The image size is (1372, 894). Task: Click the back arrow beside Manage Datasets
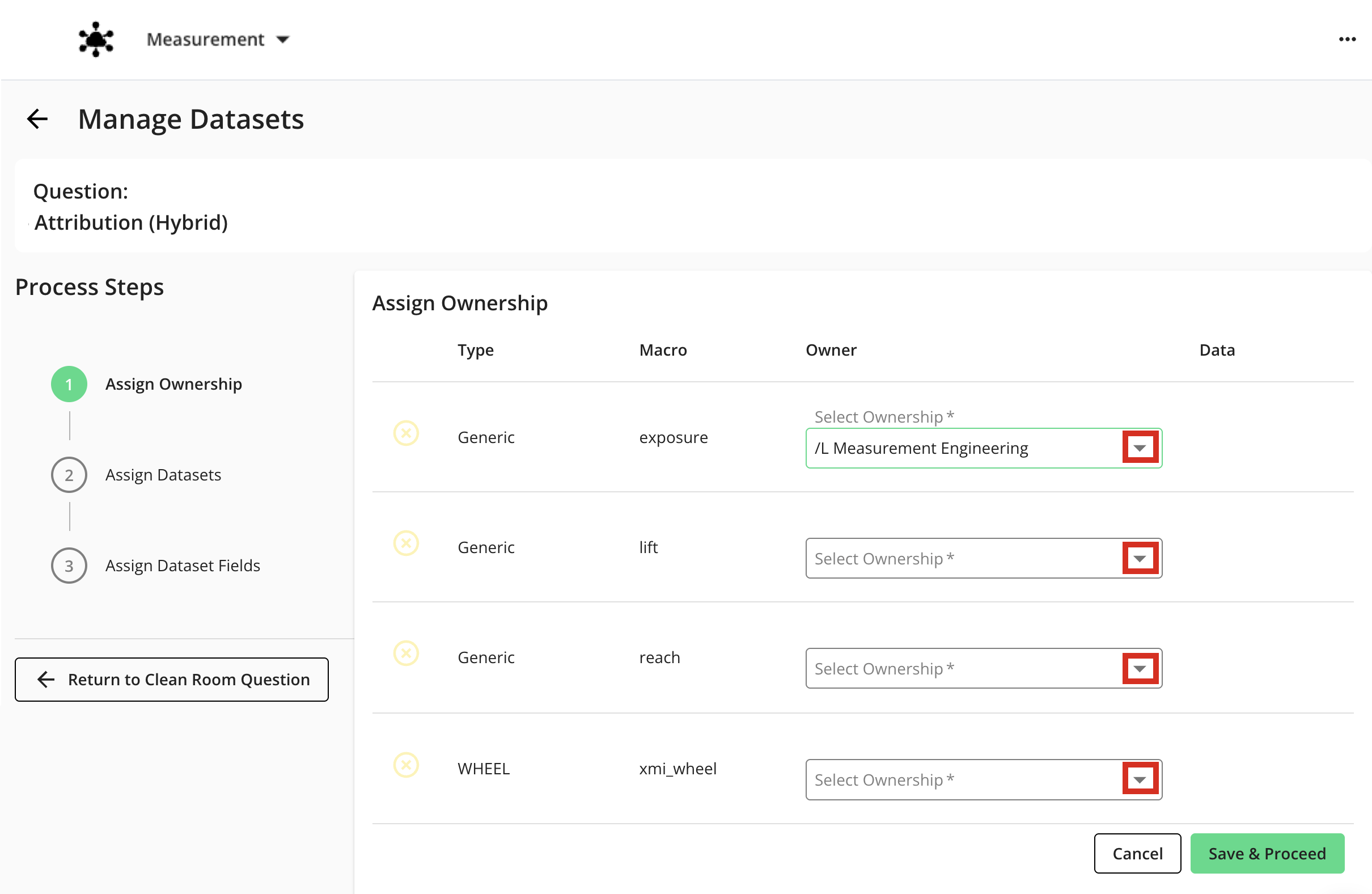click(x=37, y=119)
